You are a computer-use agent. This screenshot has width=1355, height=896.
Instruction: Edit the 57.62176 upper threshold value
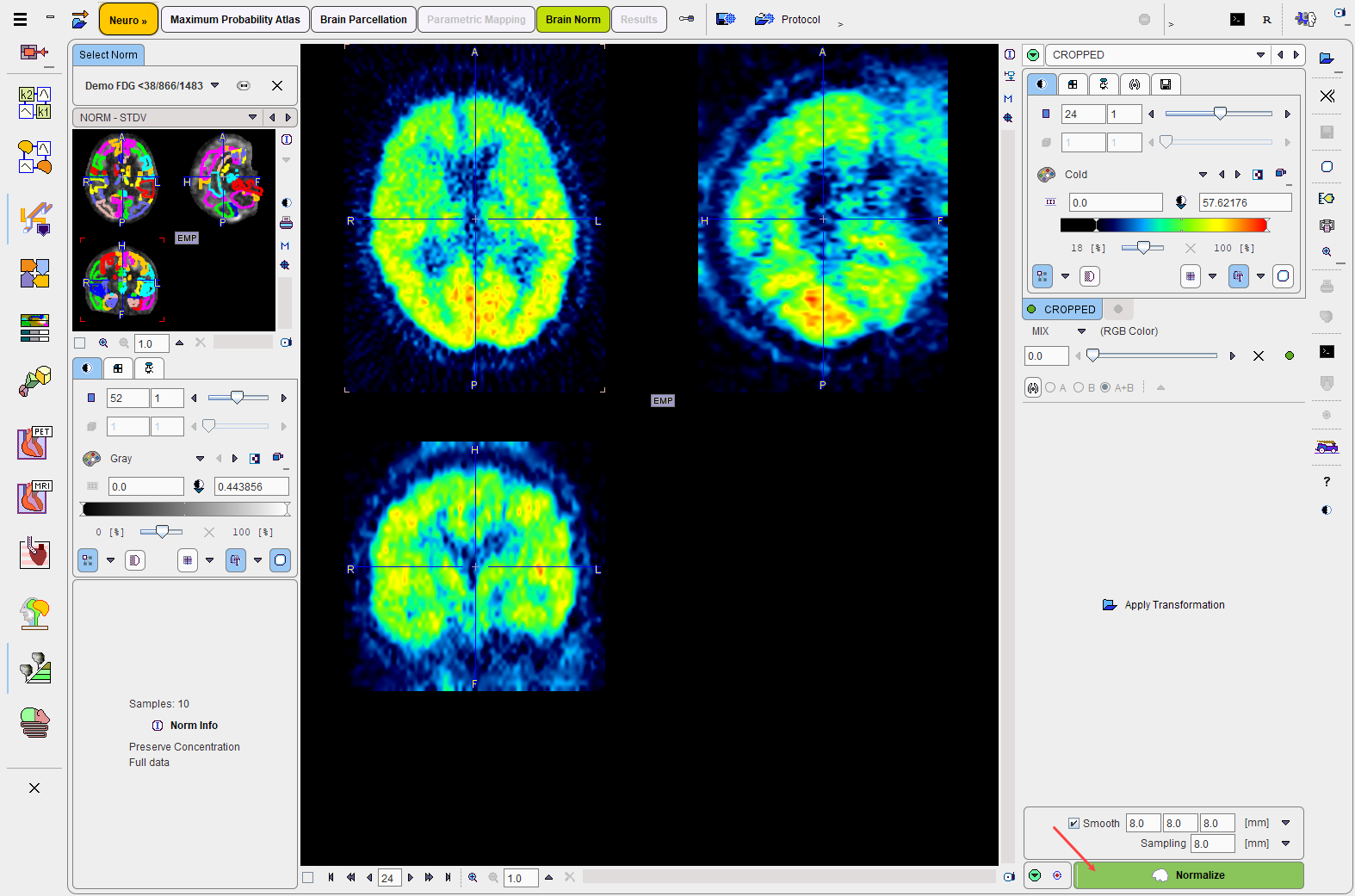(1246, 203)
